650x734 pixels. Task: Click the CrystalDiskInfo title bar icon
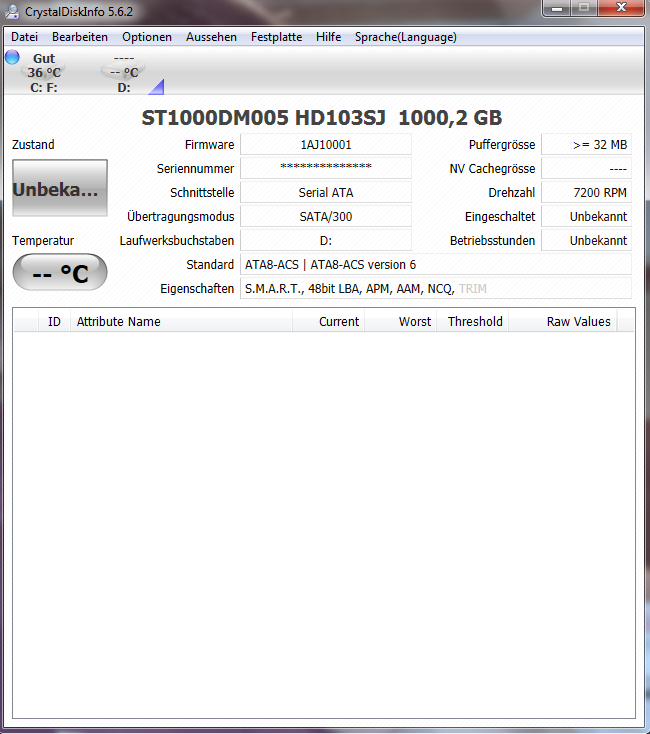pyautogui.click(x=12, y=12)
